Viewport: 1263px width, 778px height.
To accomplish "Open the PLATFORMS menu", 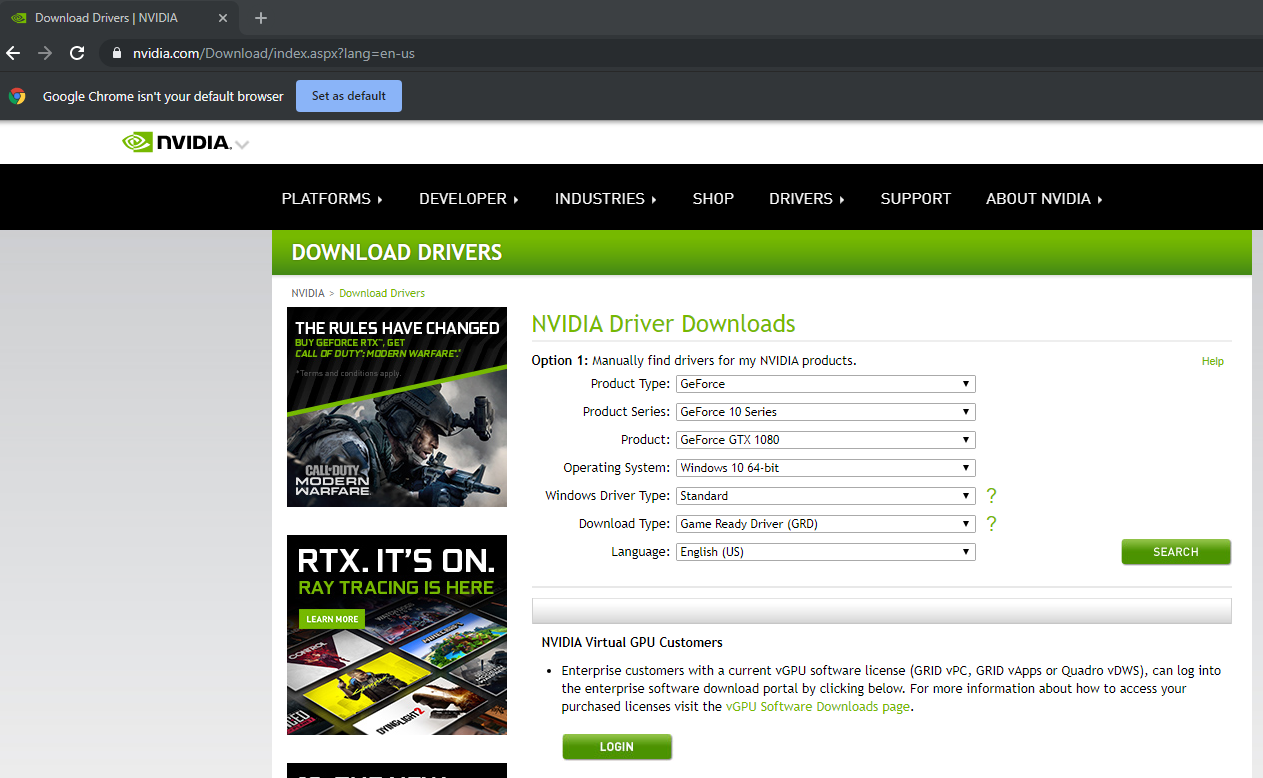I will point(332,199).
